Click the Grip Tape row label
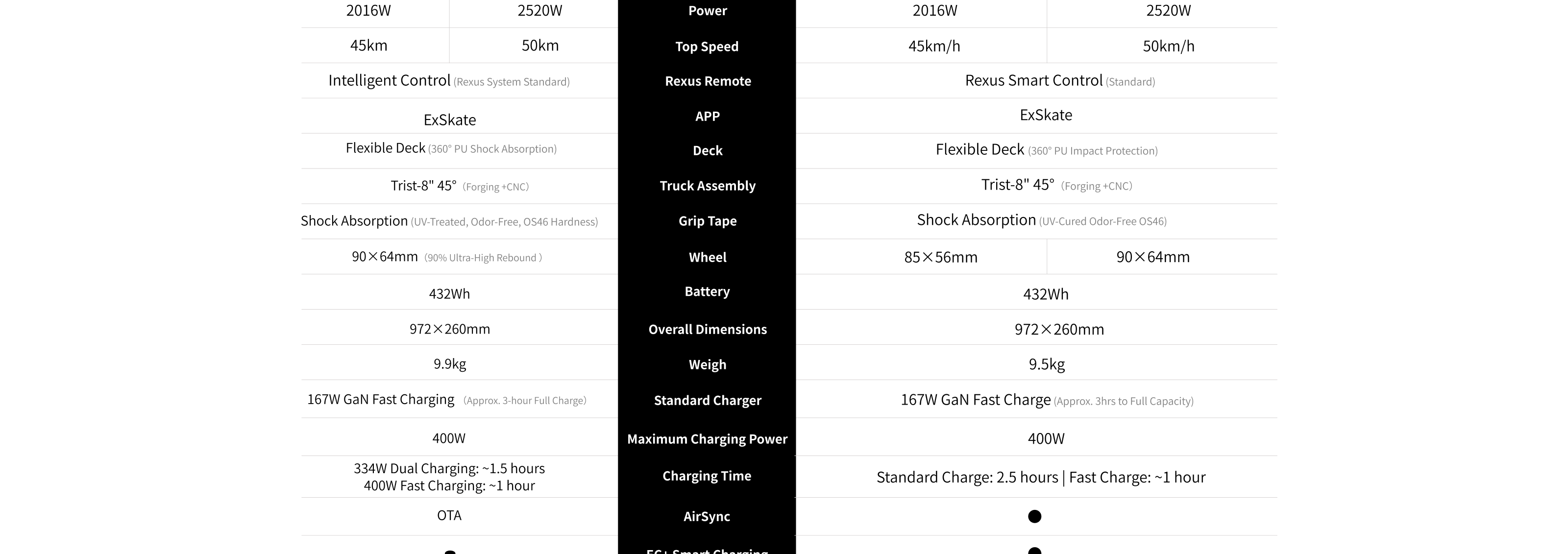 point(707,221)
